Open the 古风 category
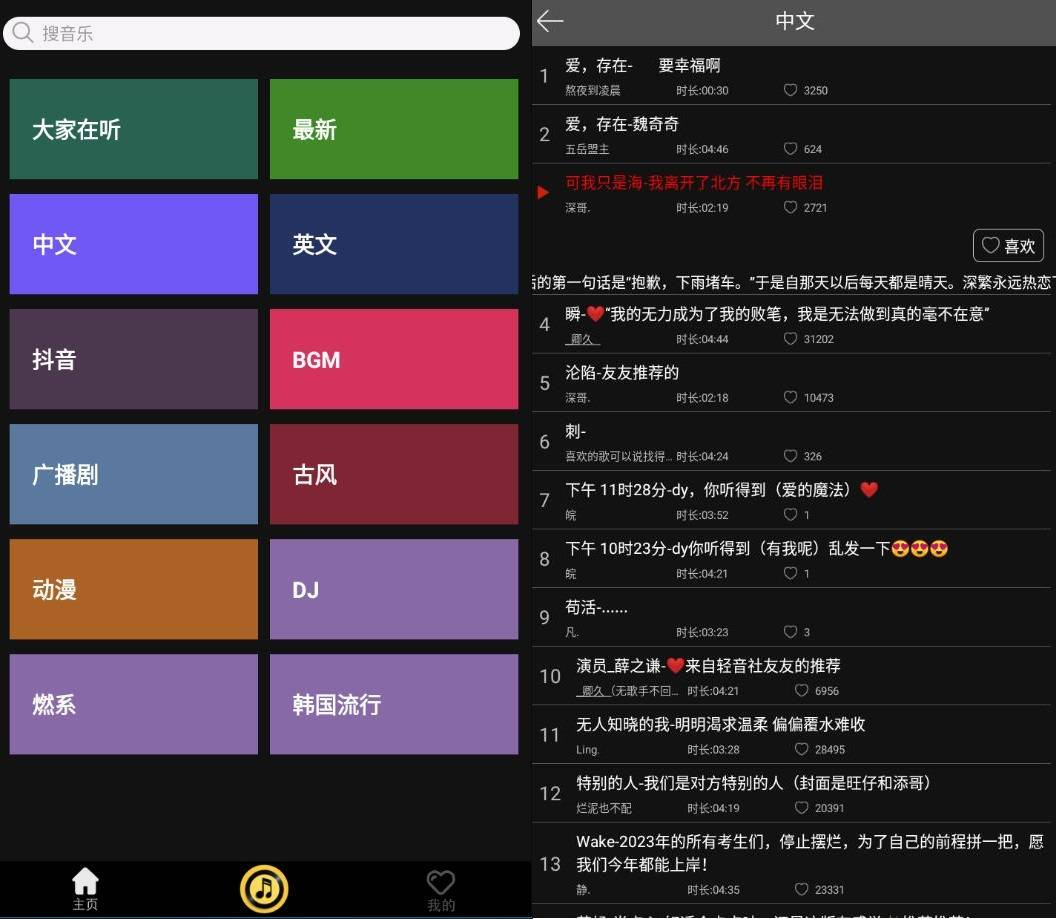The image size is (1056, 919). pyautogui.click(x=393, y=474)
